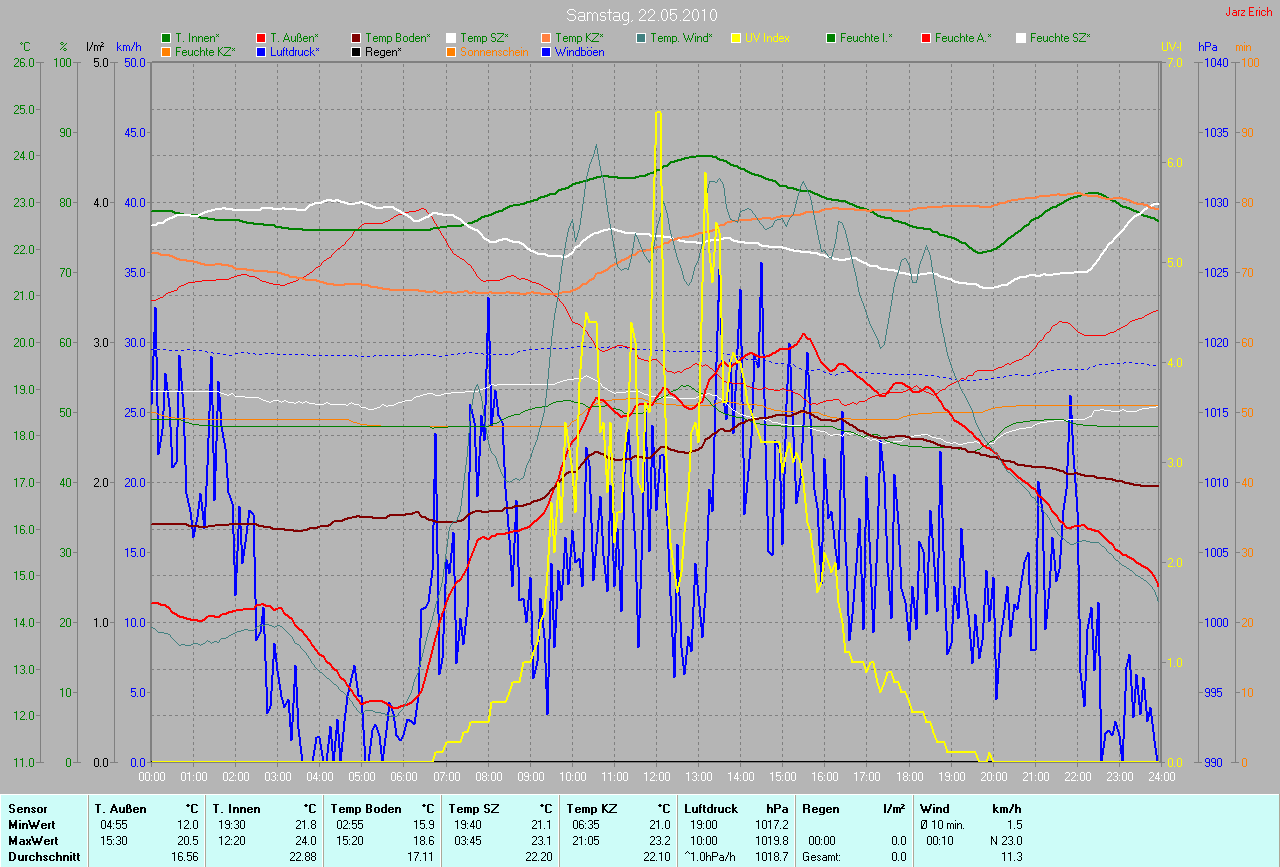Select the Temp KZ* legend label
This screenshot has width=1280, height=867.
coord(580,38)
